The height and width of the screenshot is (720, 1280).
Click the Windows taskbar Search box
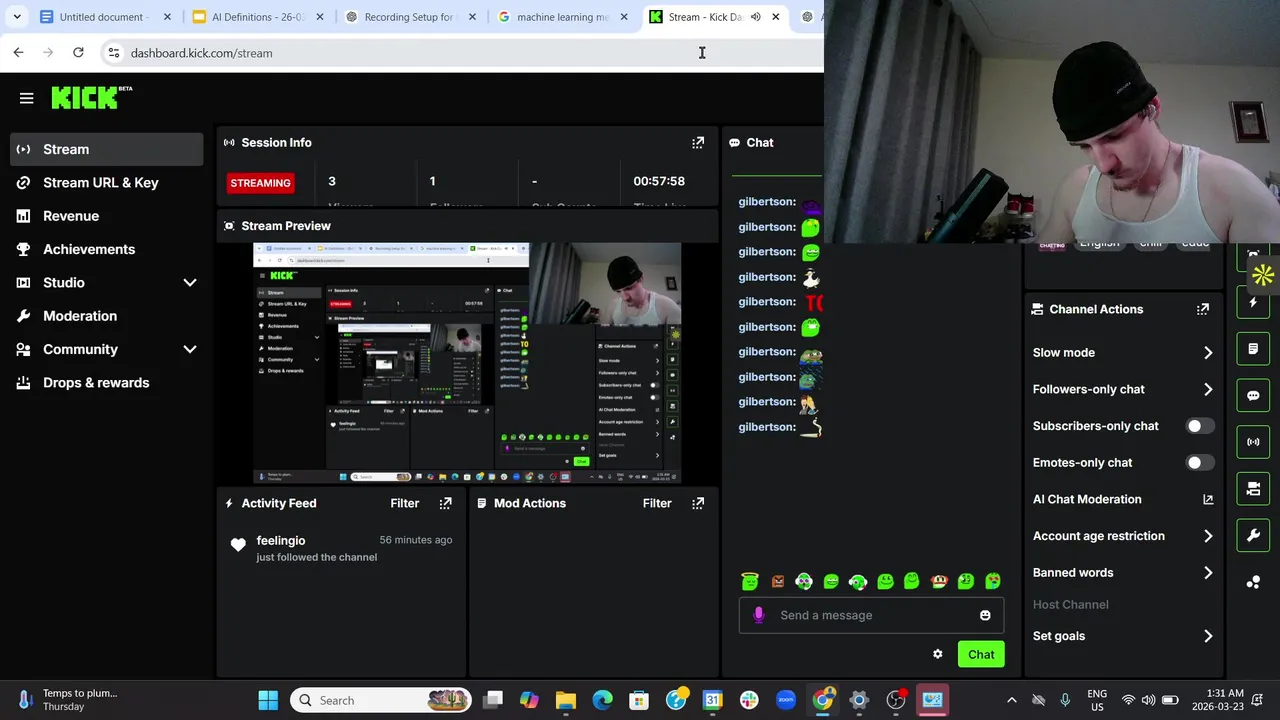click(382, 700)
